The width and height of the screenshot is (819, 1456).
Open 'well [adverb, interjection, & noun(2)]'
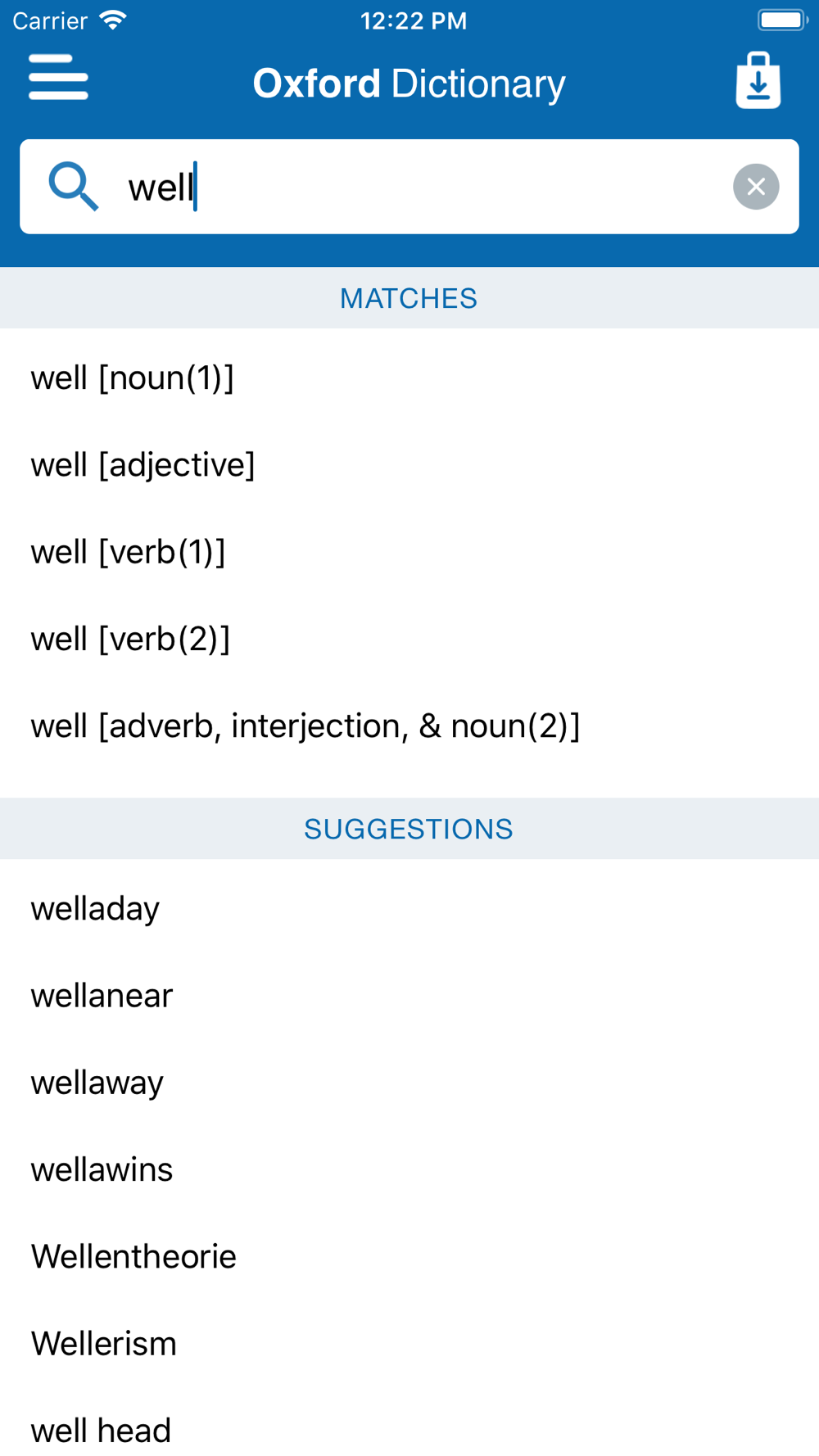coord(409,726)
